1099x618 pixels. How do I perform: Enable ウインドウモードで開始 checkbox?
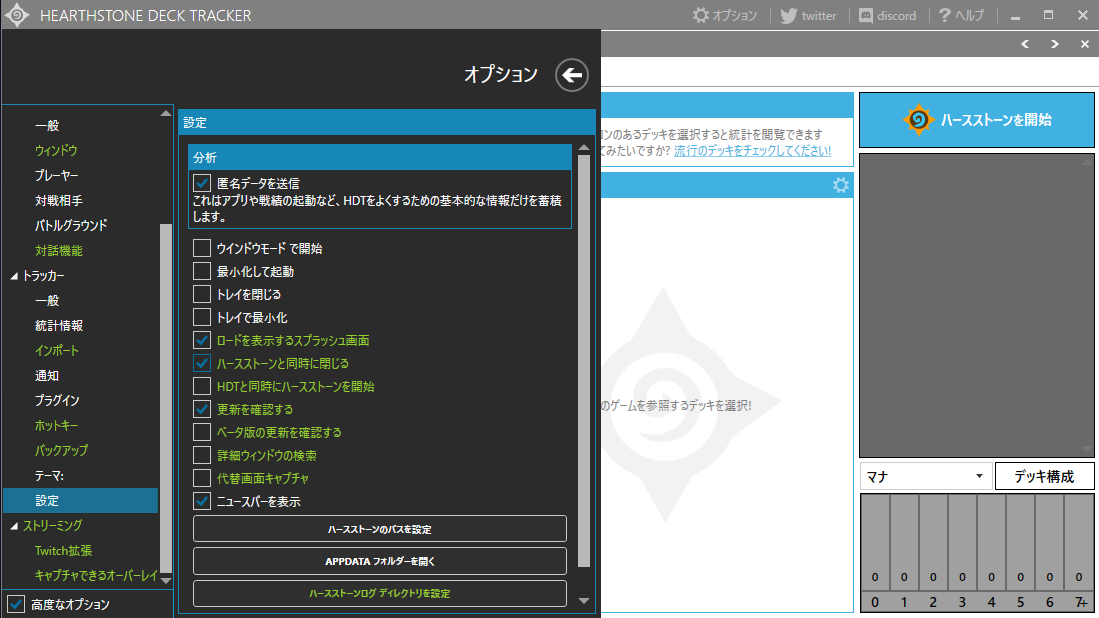coord(202,248)
